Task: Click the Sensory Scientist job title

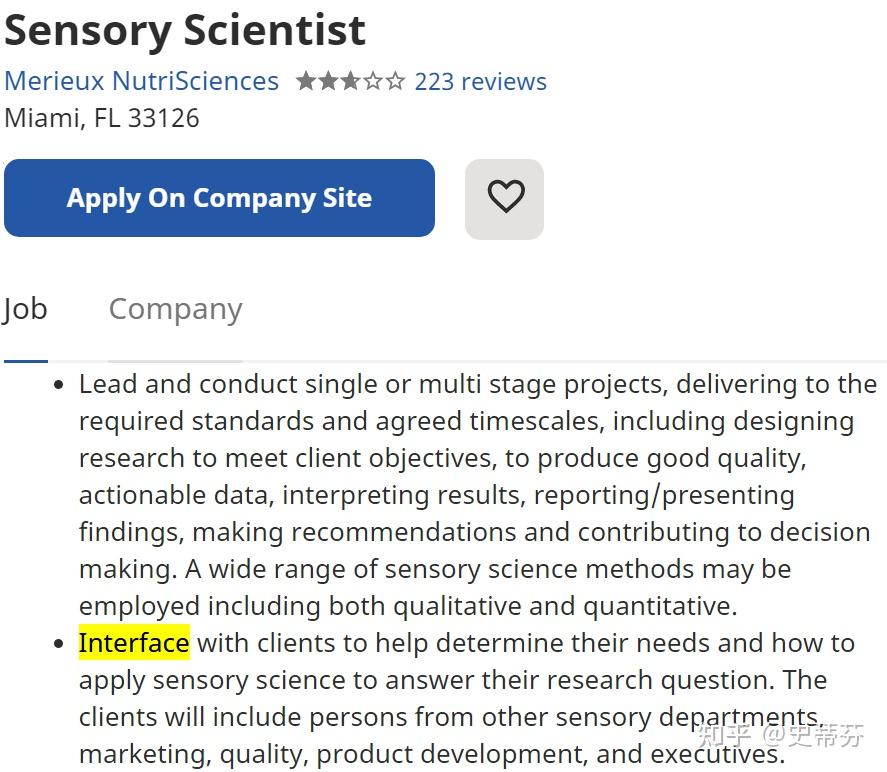Action: (185, 30)
